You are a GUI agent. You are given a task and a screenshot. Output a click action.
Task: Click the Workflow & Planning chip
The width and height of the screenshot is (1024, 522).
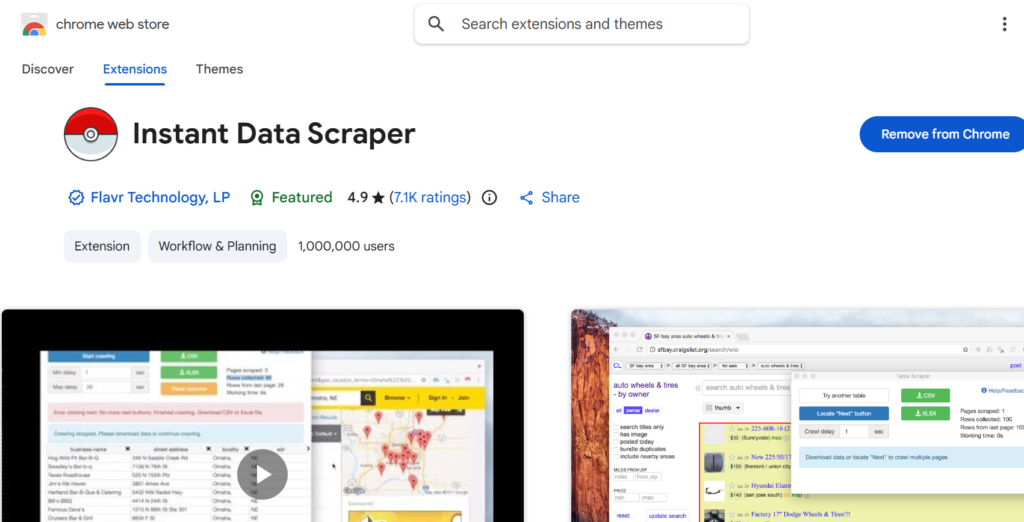[217, 246]
